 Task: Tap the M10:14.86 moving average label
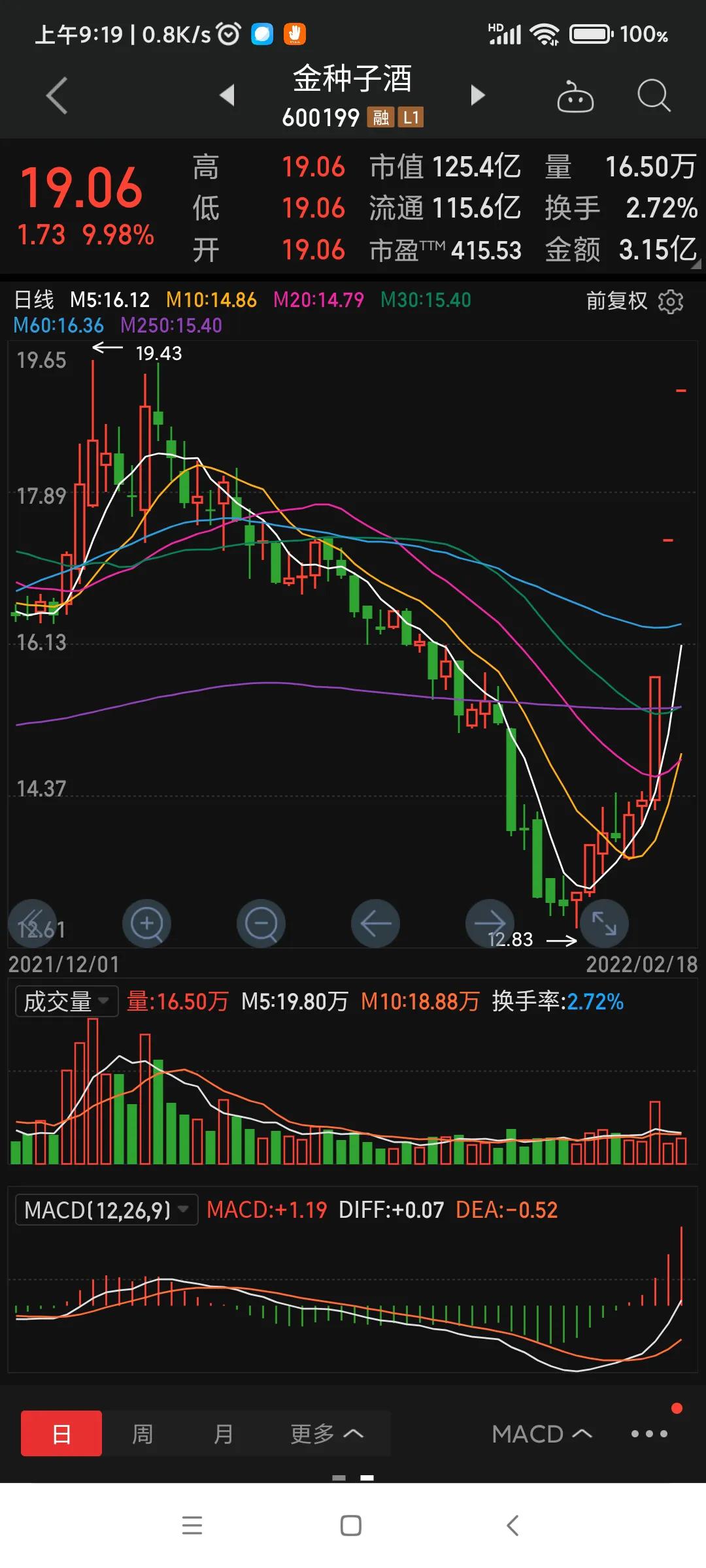coord(211,300)
